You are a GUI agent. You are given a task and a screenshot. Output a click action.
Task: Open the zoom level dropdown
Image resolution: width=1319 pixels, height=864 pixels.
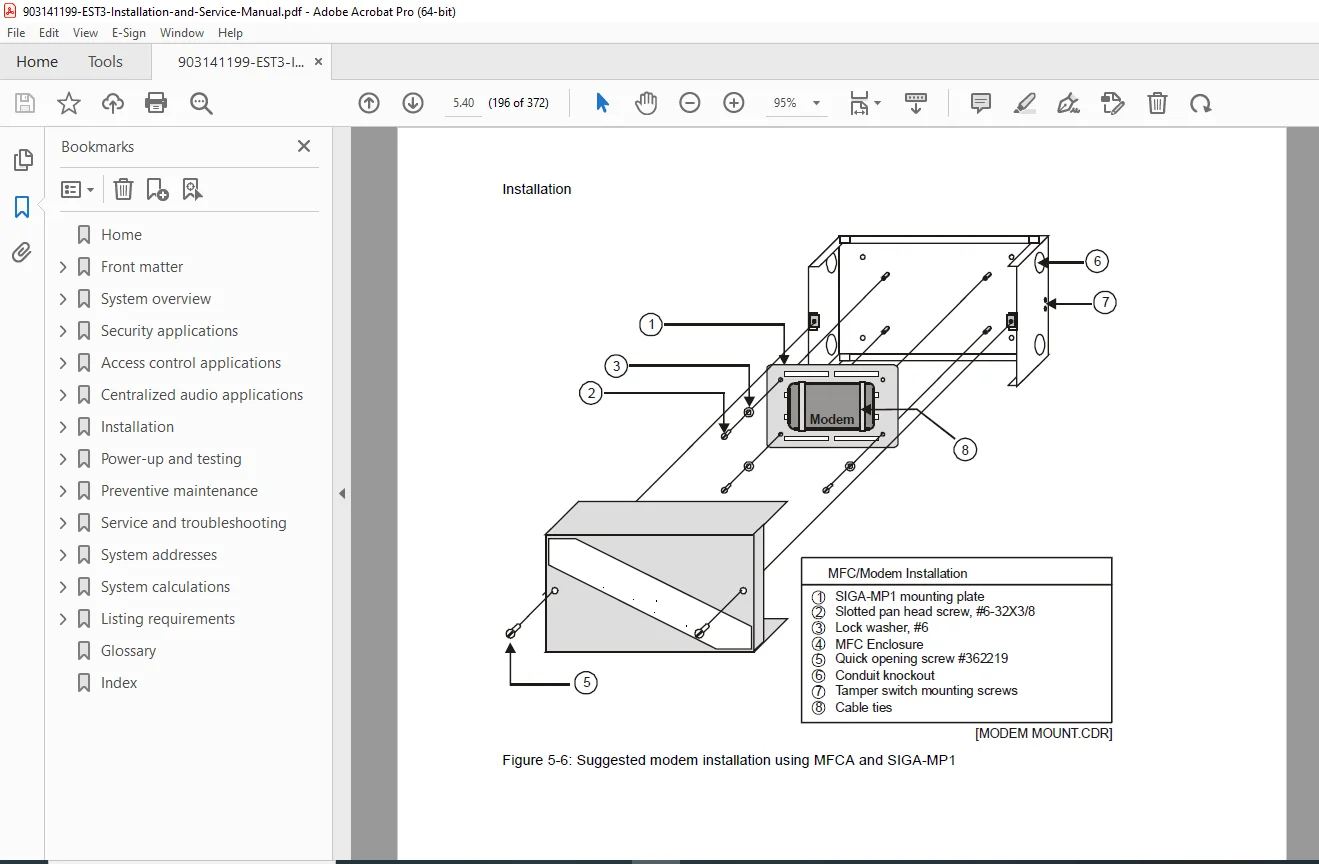(816, 103)
